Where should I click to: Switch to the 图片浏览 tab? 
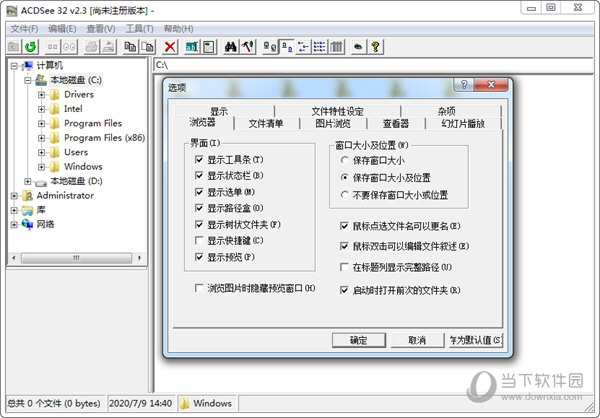[333, 124]
